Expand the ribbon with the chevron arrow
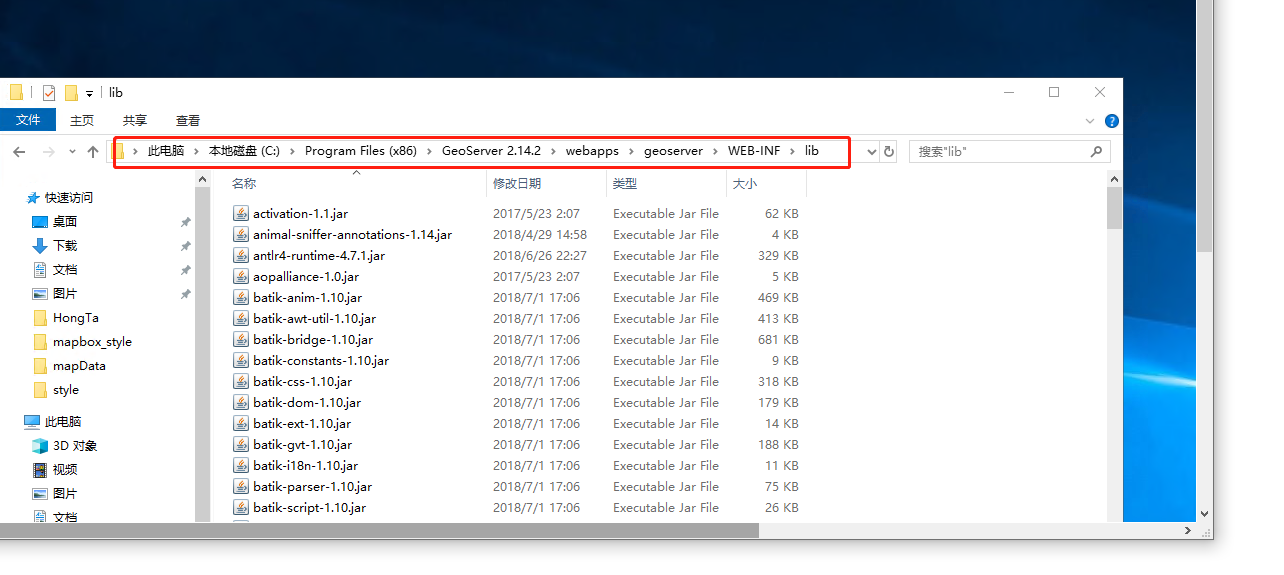The image size is (1284, 575). point(1090,120)
